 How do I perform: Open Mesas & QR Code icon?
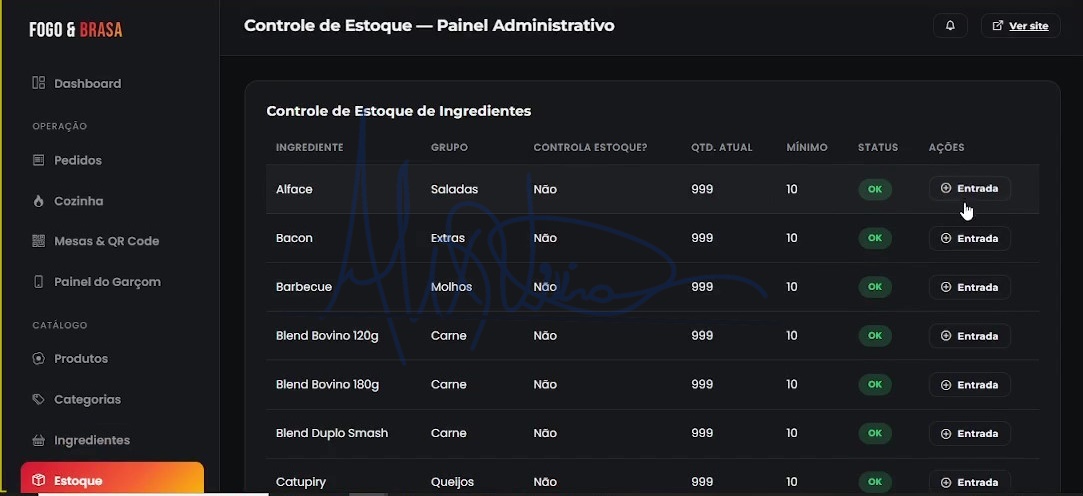click(x=39, y=241)
